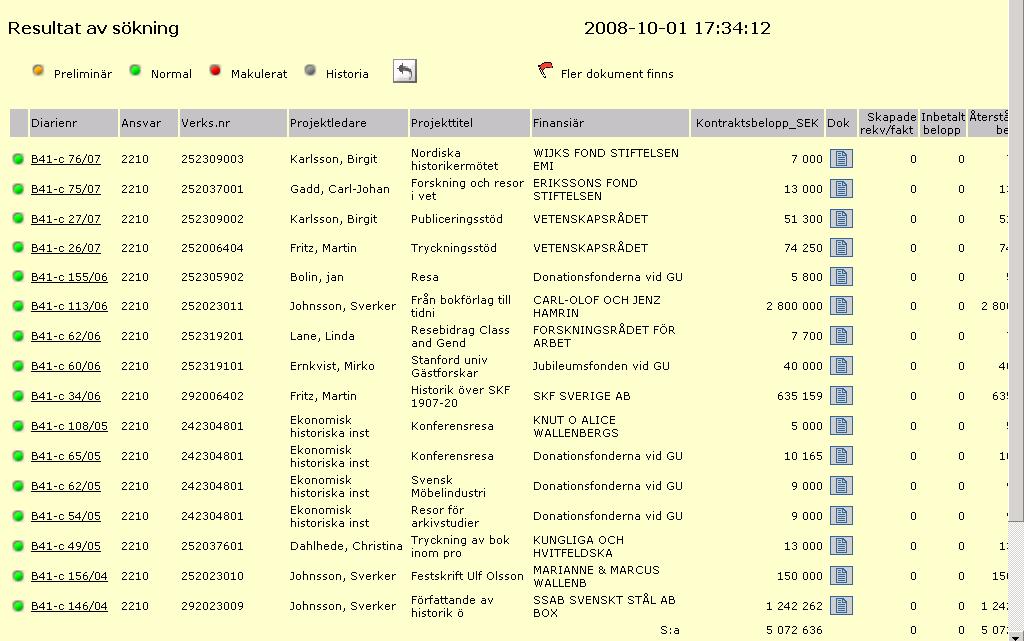Viewport: 1024px width, 641px height.
Task: Open document icon for B41-c 108/05
Action: (x=841, y=426)
